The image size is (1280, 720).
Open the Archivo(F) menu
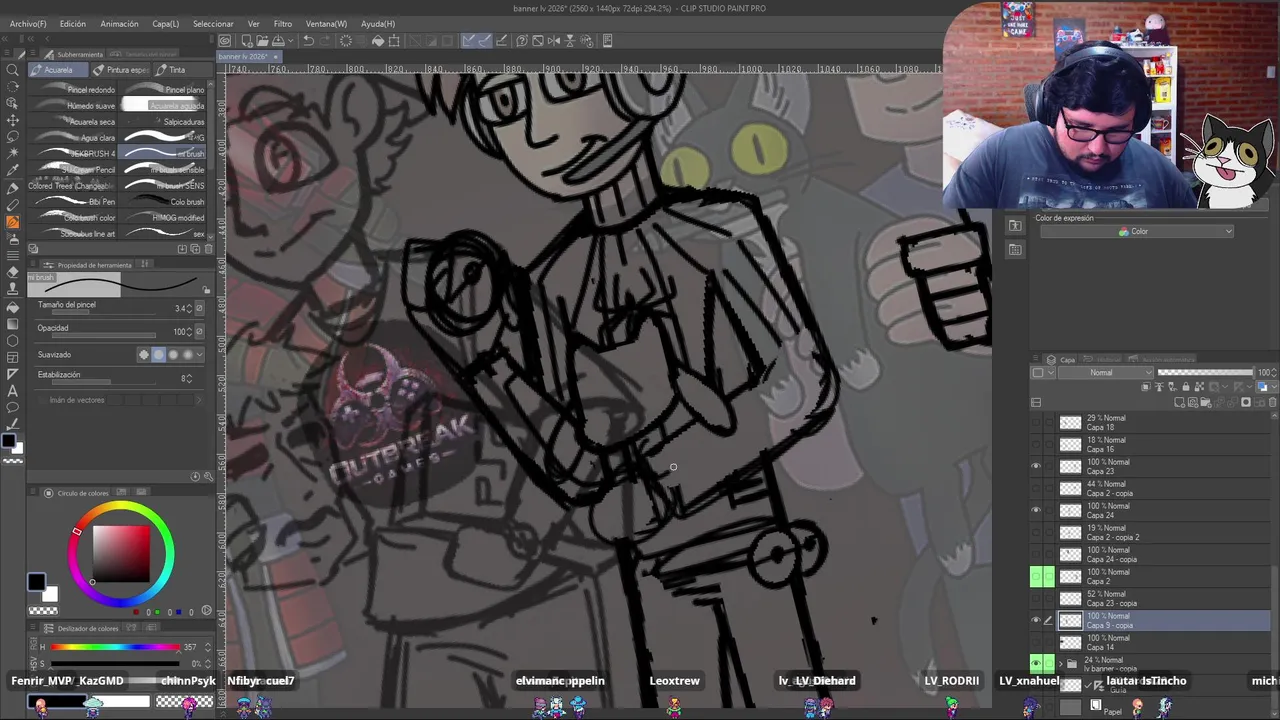(28, 23)
